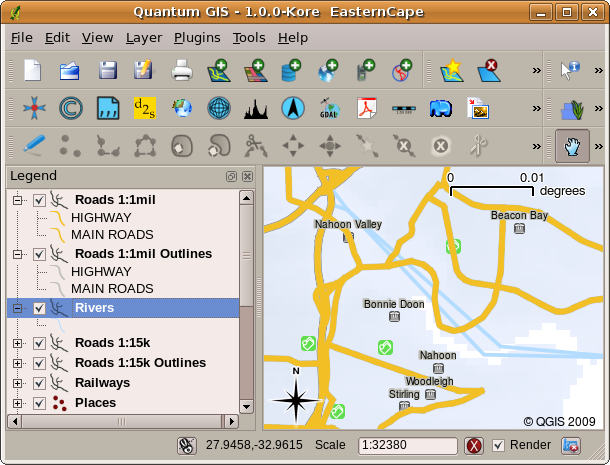Open the North Arrow plugin icon
610x465 pixels.
click(292, 108)
